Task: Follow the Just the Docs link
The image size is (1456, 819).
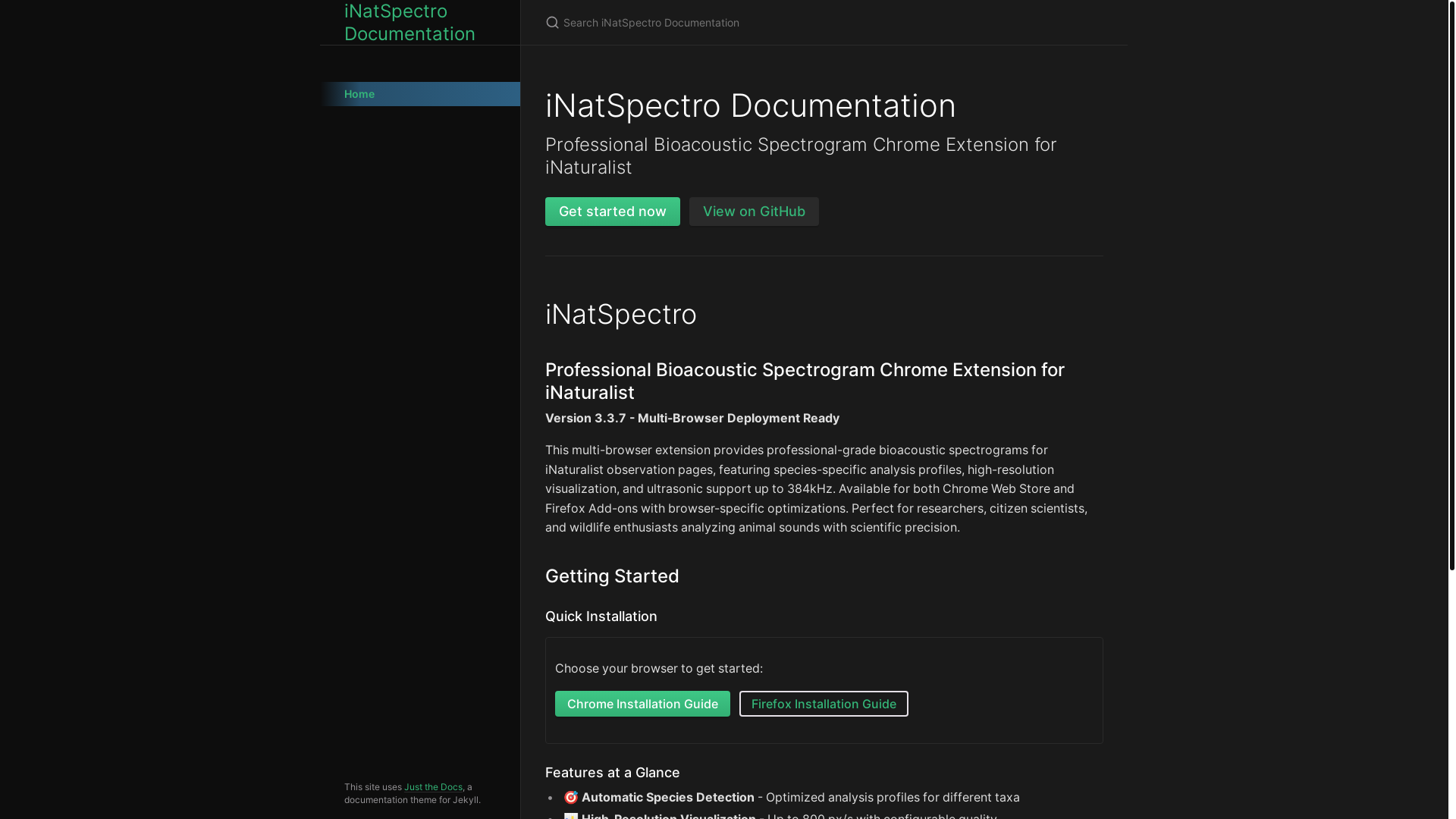Action: [x=433, y=787]
